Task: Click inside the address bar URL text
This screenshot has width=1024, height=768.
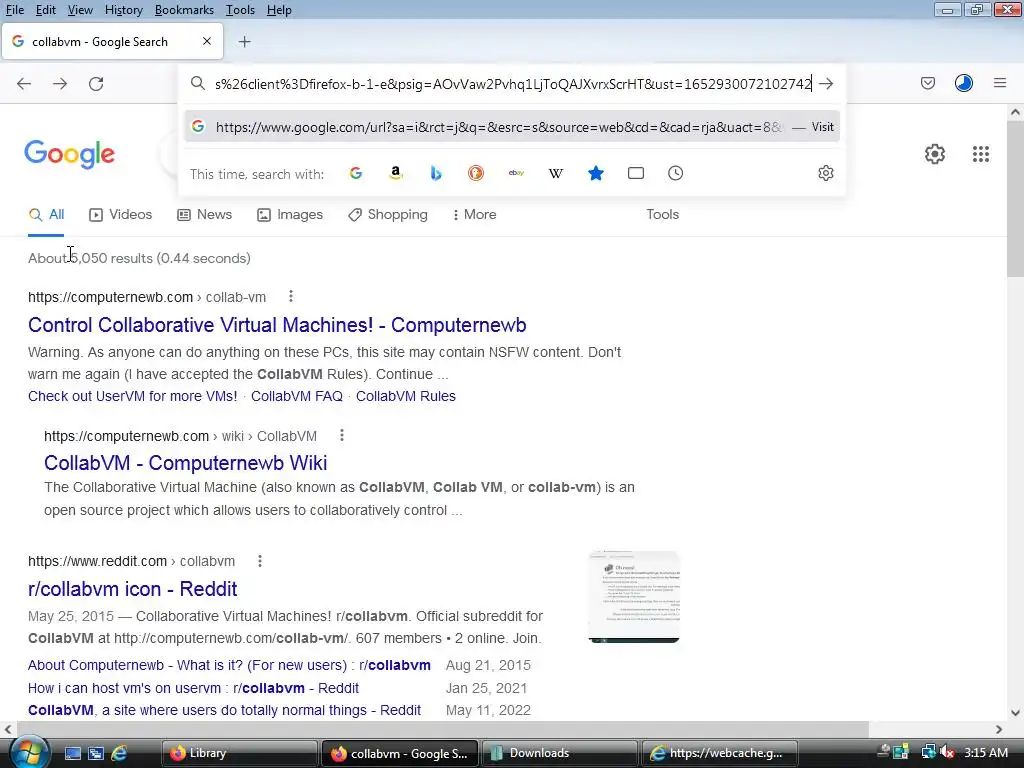Action: (x=513, y=84)
